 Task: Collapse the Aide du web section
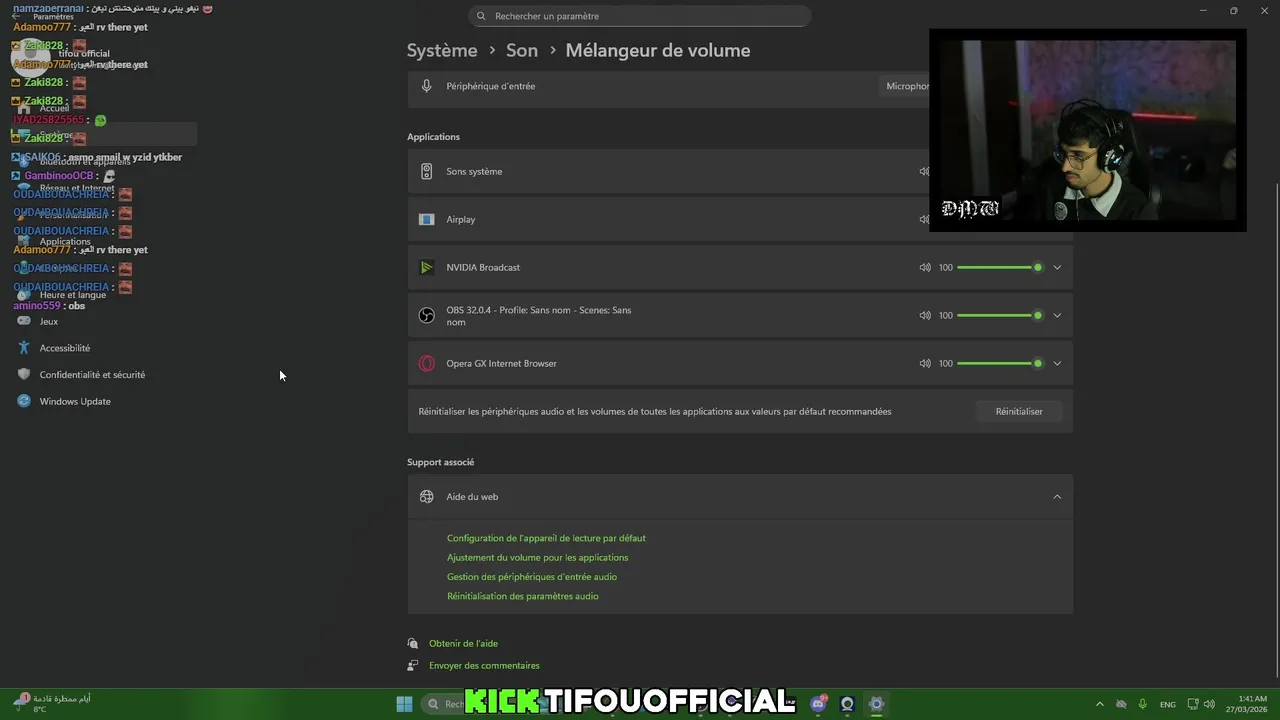(1057, 496)
